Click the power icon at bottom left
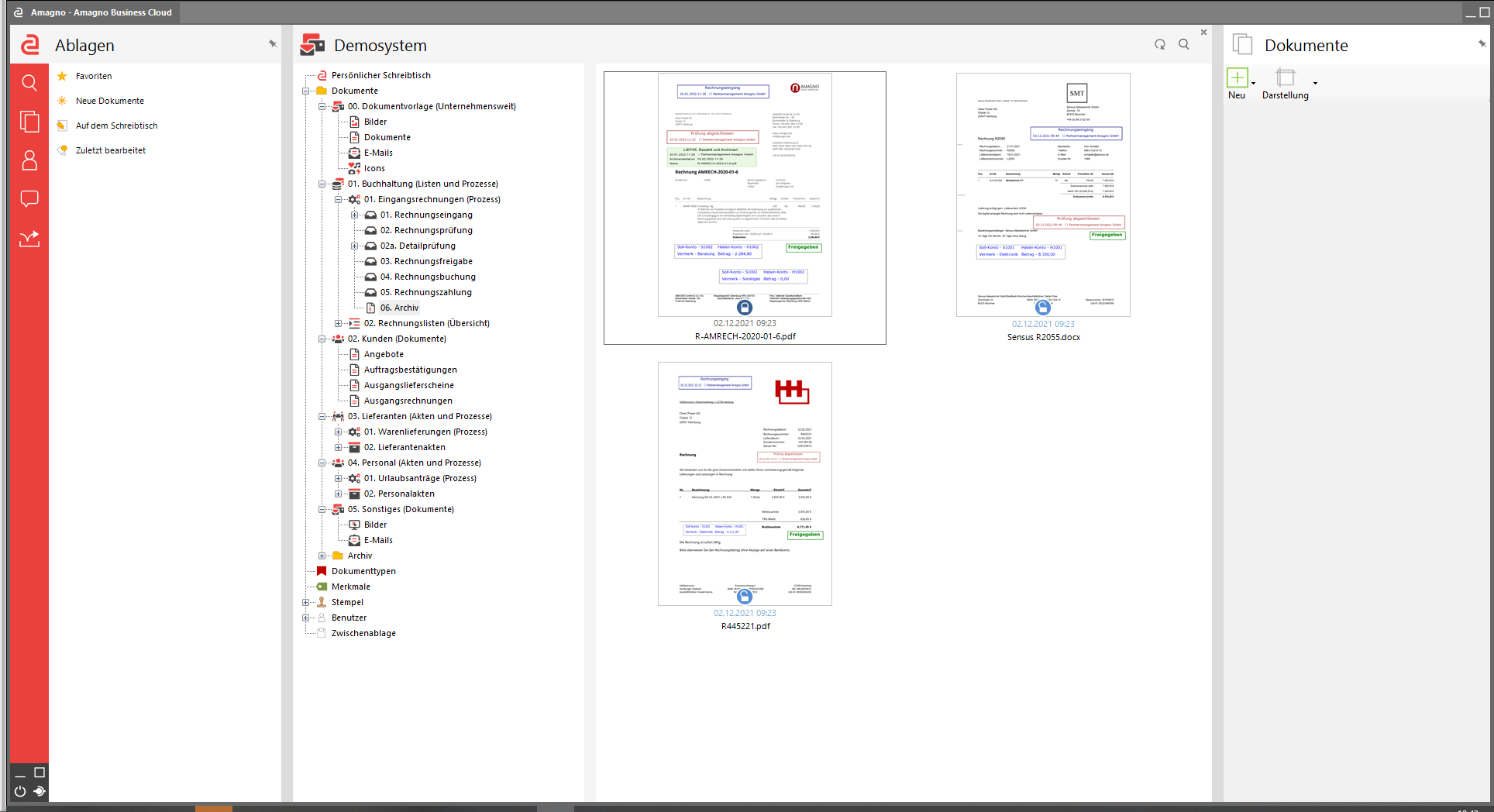The height and width of the screenshot is (812, 1494). click(20, 791)
